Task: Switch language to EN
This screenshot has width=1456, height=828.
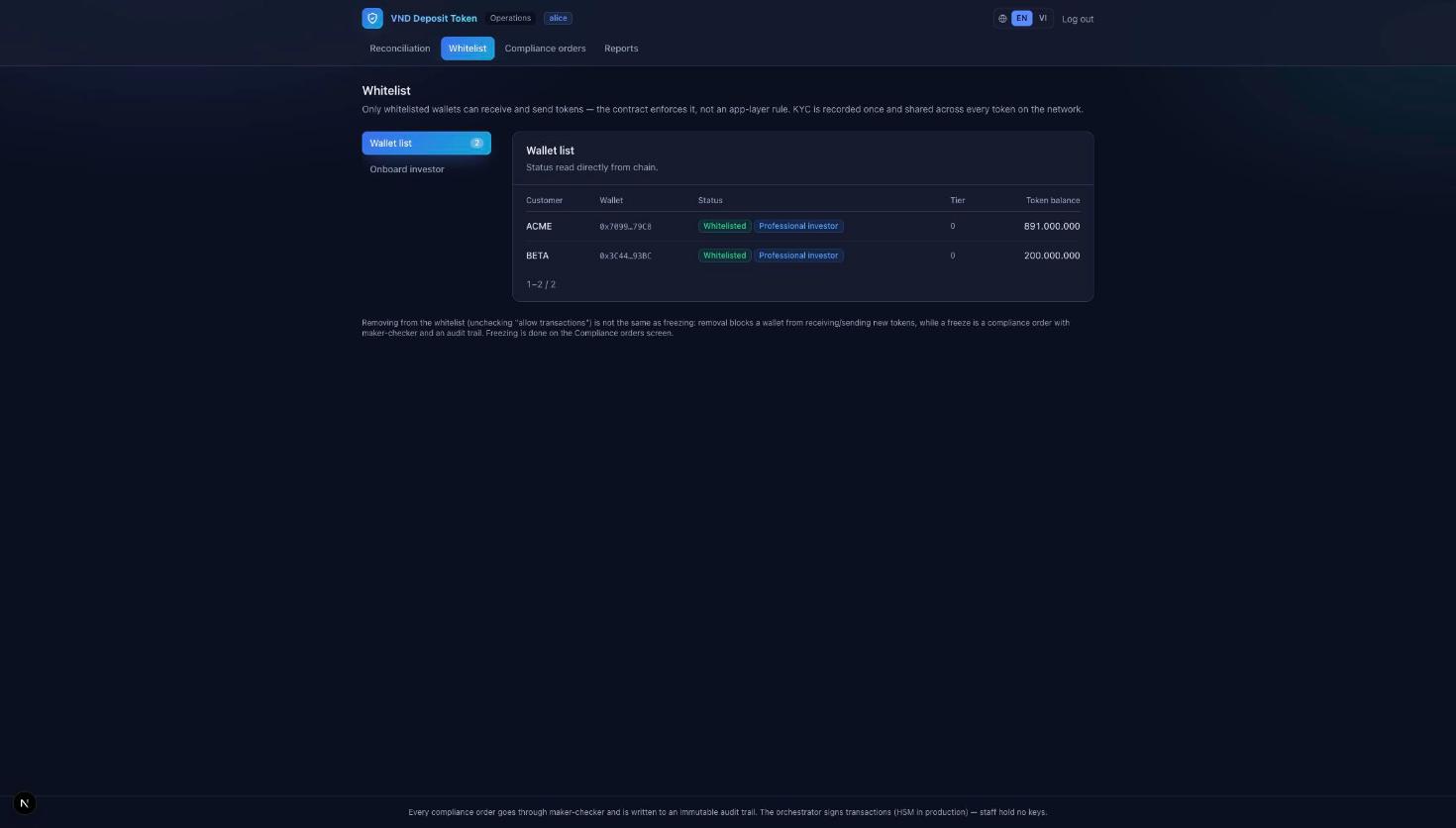Action: tap(1021, 18)
